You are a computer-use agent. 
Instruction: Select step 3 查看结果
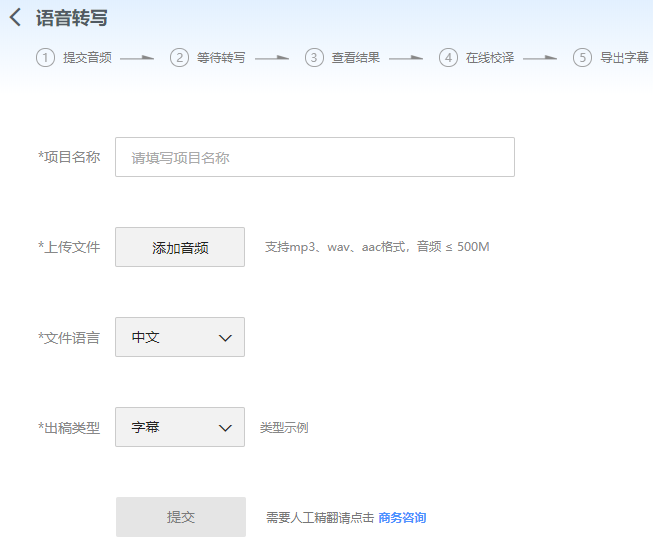342,57
